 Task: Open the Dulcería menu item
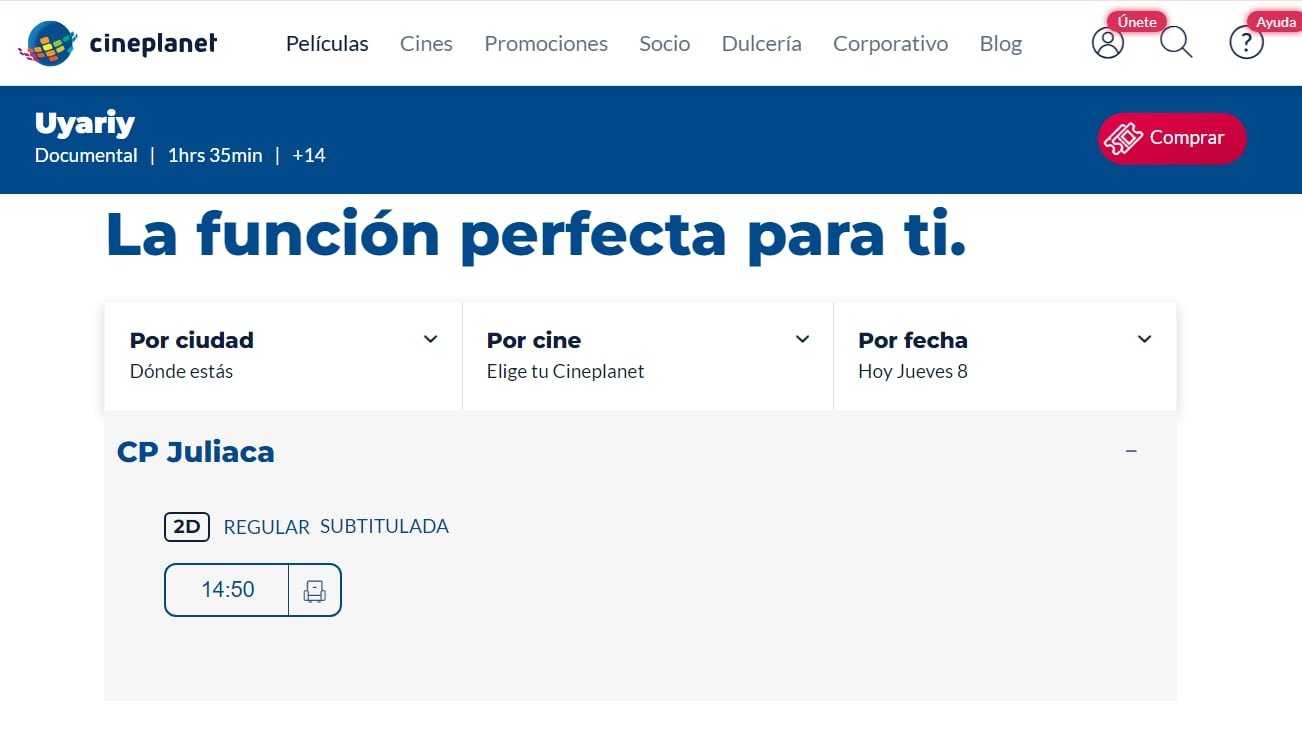[761, 44]
